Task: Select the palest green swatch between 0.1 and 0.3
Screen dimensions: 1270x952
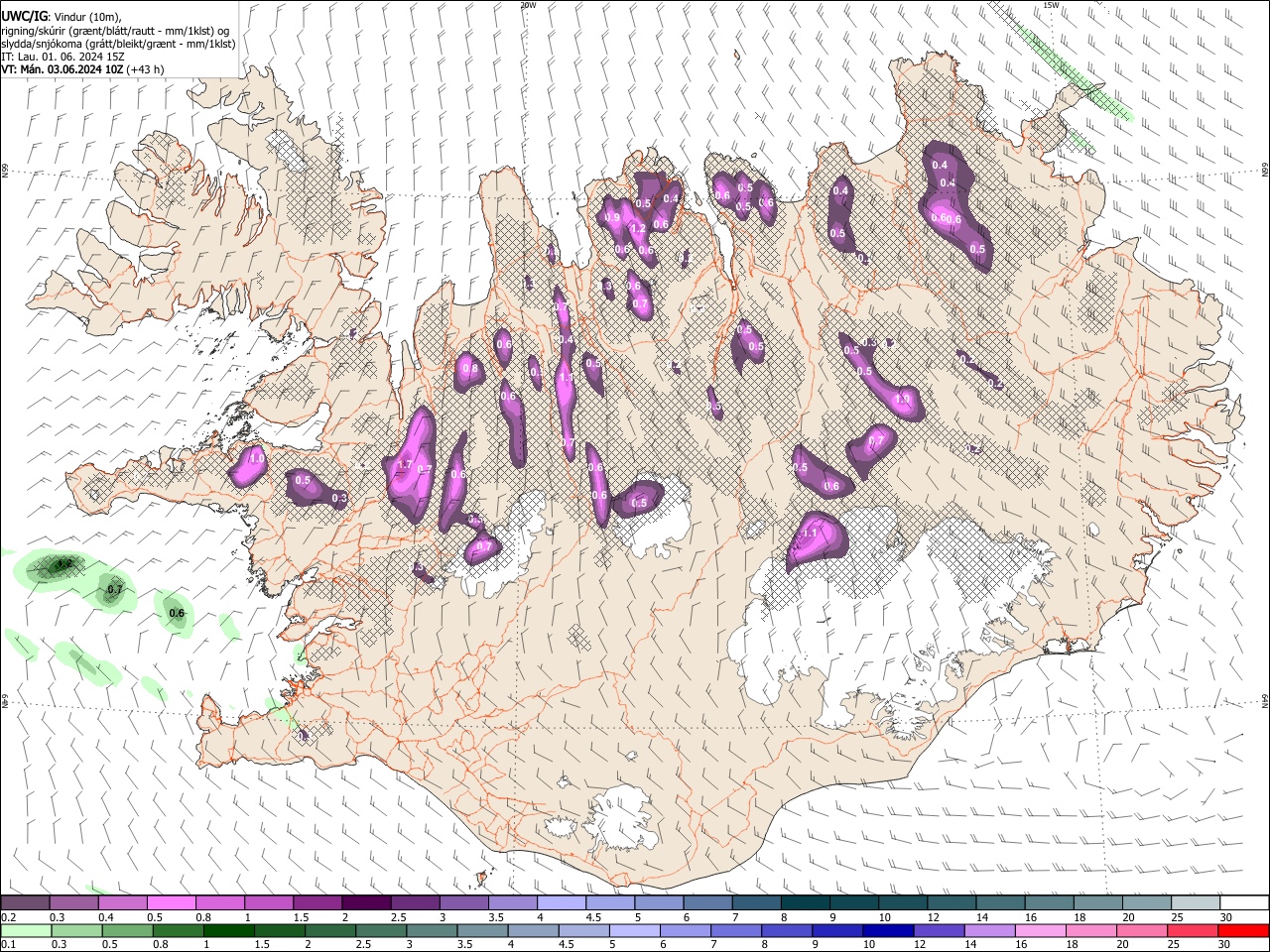Action: pyautogui.click(x=25, y=930)
